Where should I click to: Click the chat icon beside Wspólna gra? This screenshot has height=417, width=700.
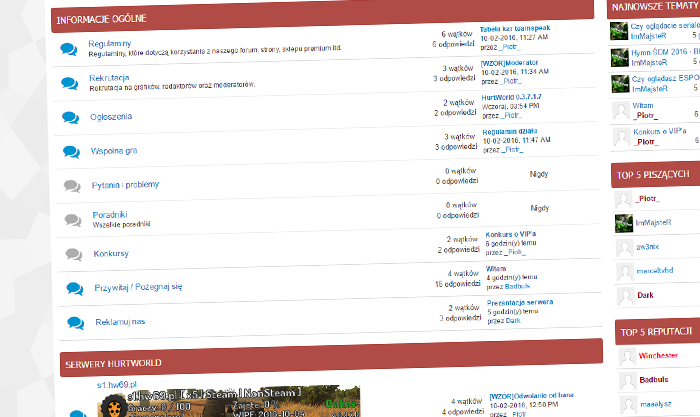71,152
